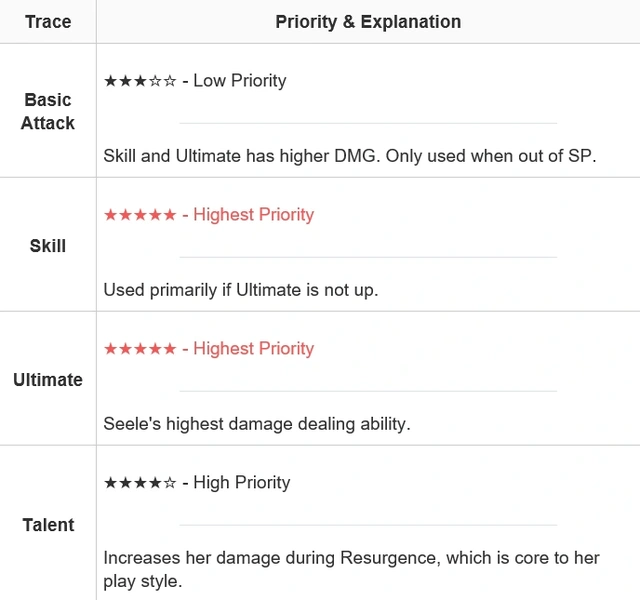Select the Ultimate row label
640x600 pixels.
48,380
